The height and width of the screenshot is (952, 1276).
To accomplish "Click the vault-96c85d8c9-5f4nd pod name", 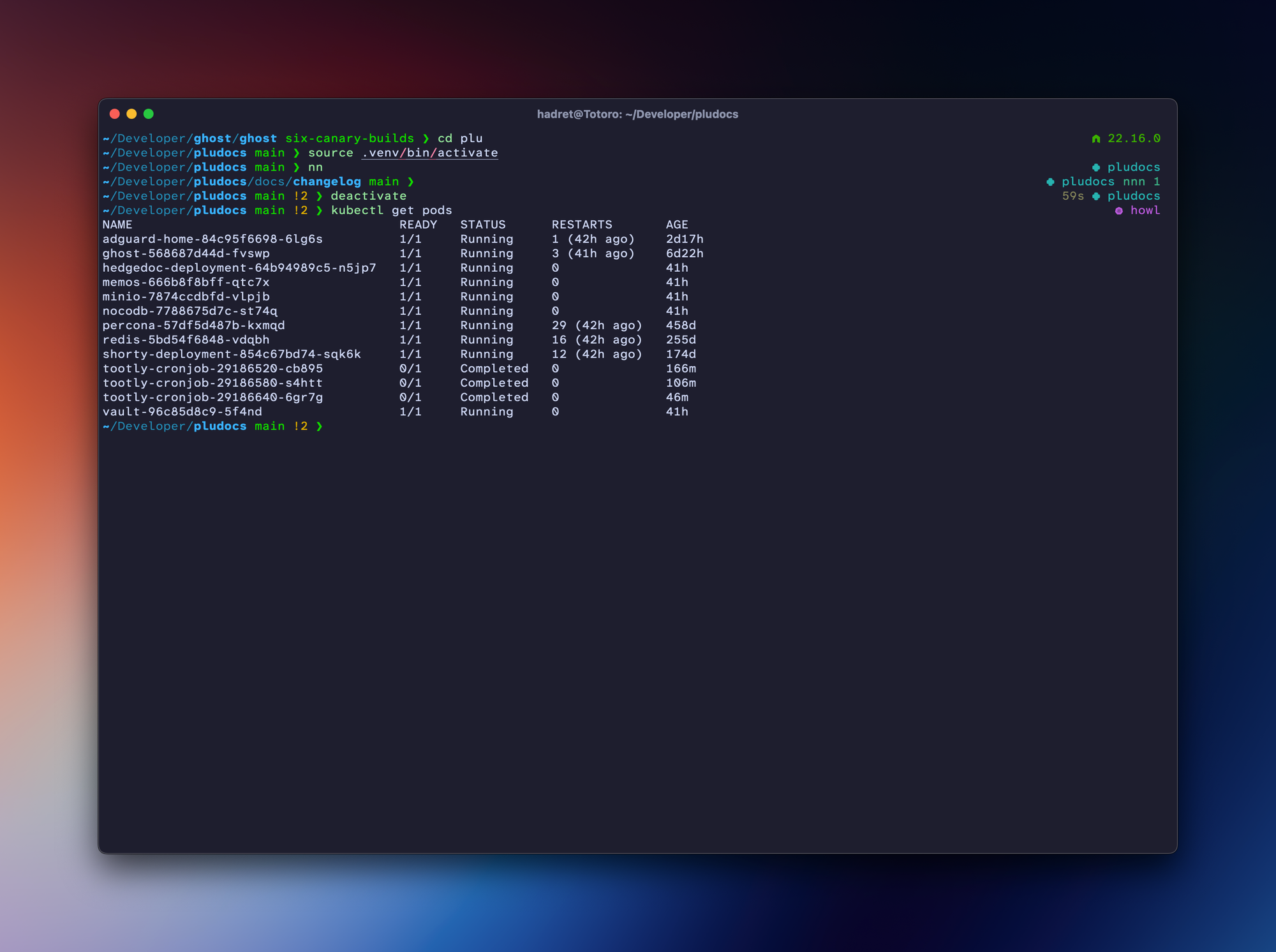I will coord(182,412).
